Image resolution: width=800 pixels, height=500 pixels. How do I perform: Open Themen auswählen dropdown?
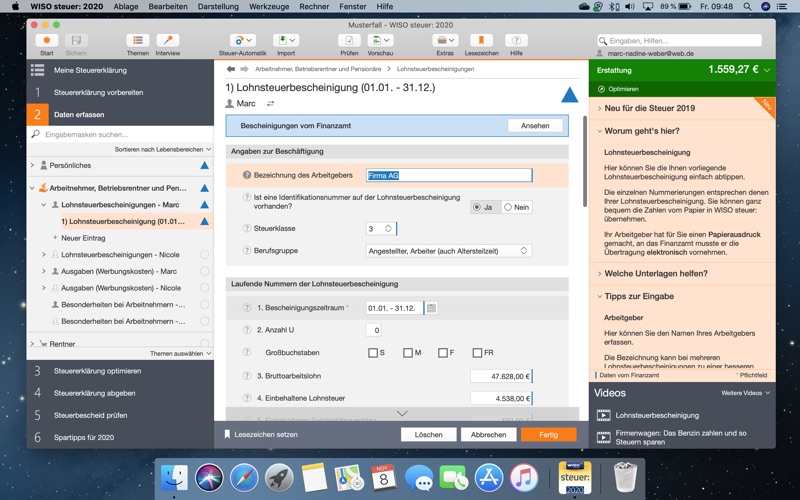(180, 354)
